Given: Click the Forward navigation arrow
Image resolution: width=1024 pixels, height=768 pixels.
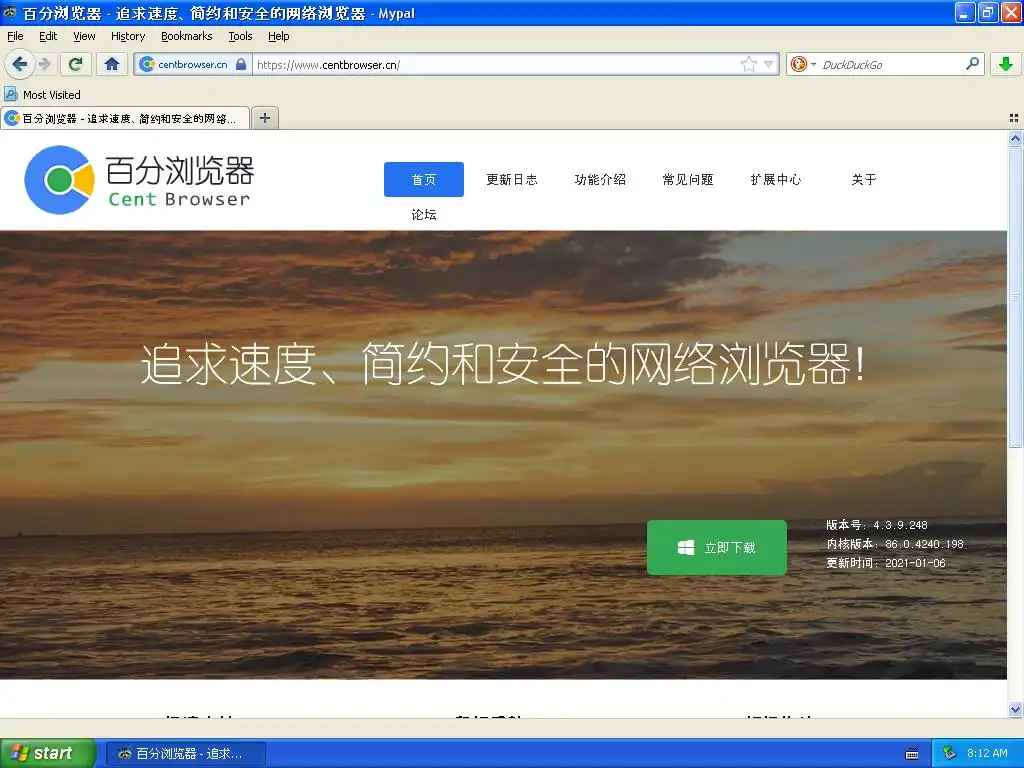Looking at the screenshot, I should (44, 64).
